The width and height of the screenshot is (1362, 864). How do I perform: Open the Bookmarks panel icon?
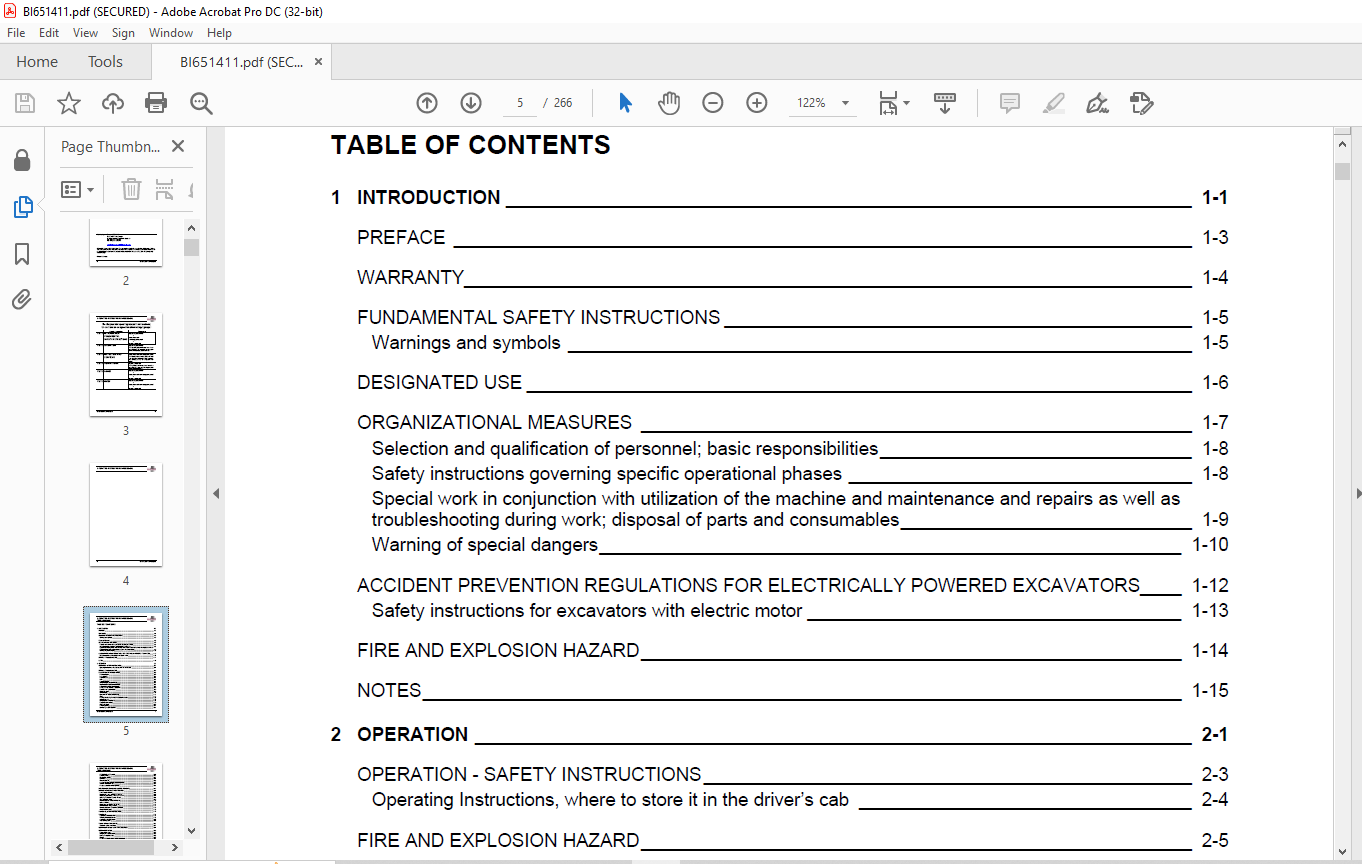coord(22,254)
